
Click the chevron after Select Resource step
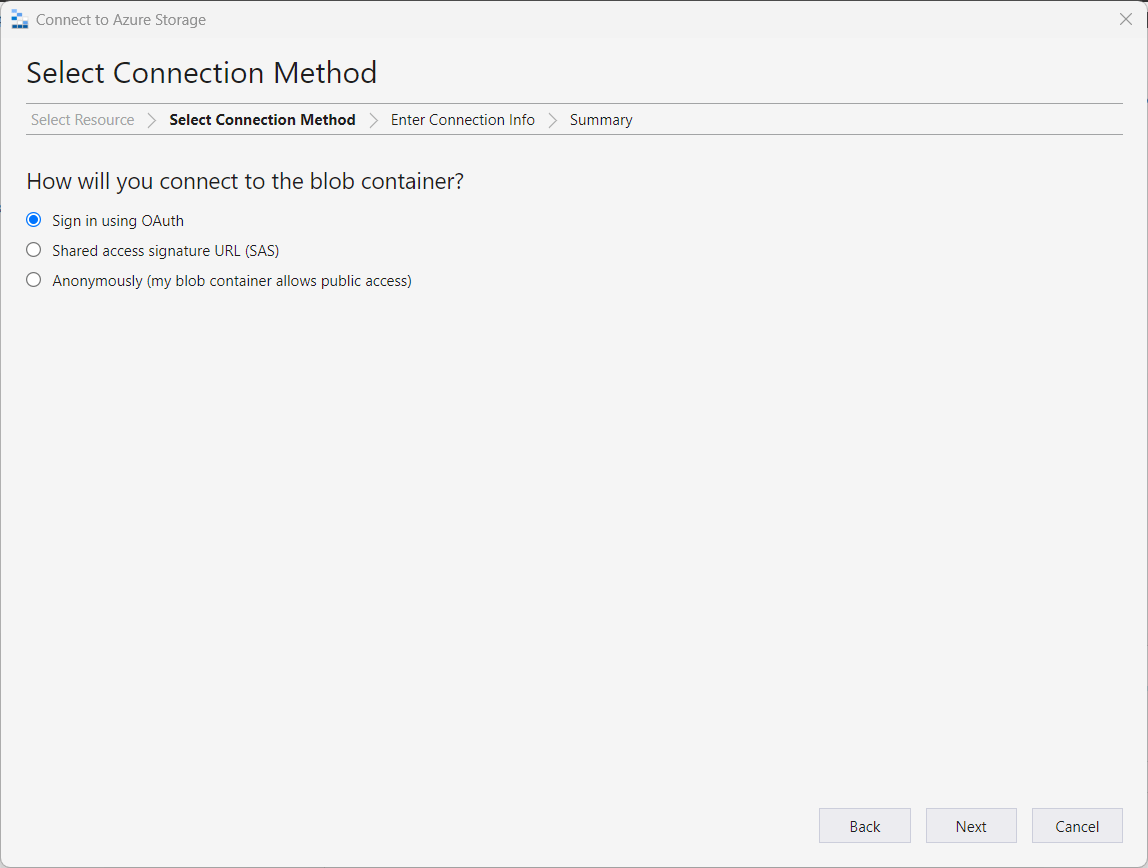152,120
